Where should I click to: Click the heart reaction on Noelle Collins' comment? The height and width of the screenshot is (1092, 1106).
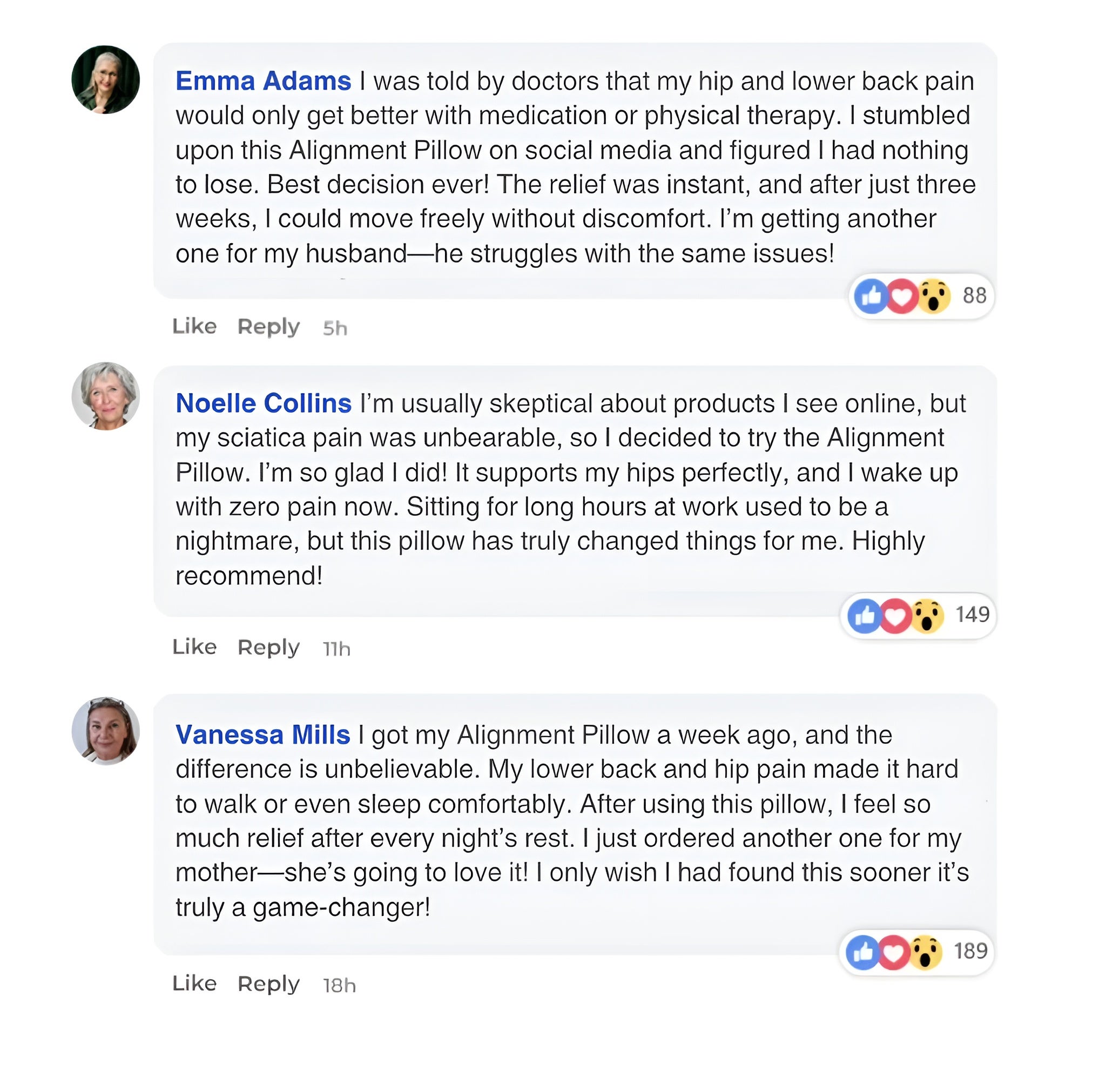pos(895,616)
